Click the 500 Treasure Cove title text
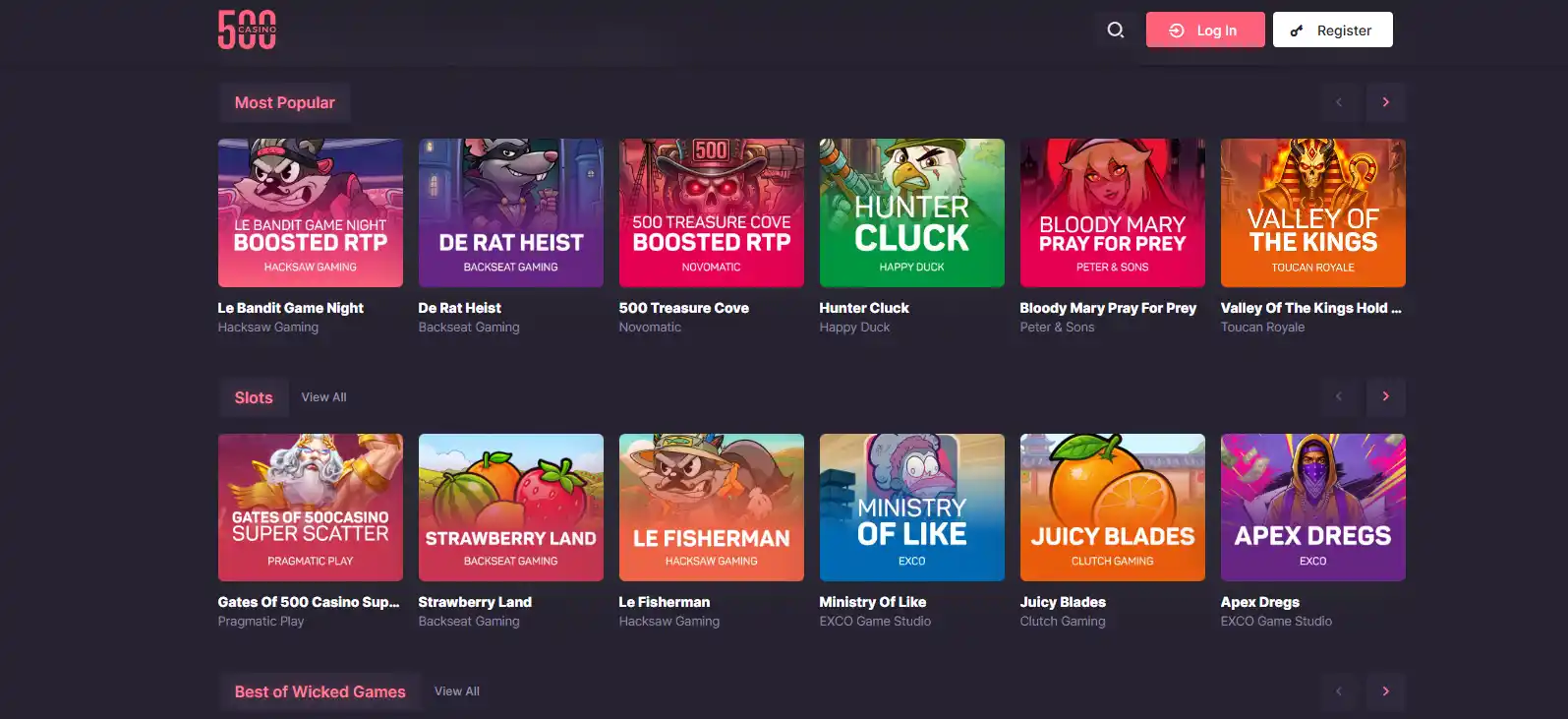Screen dimensions: 1568x719 684,308
